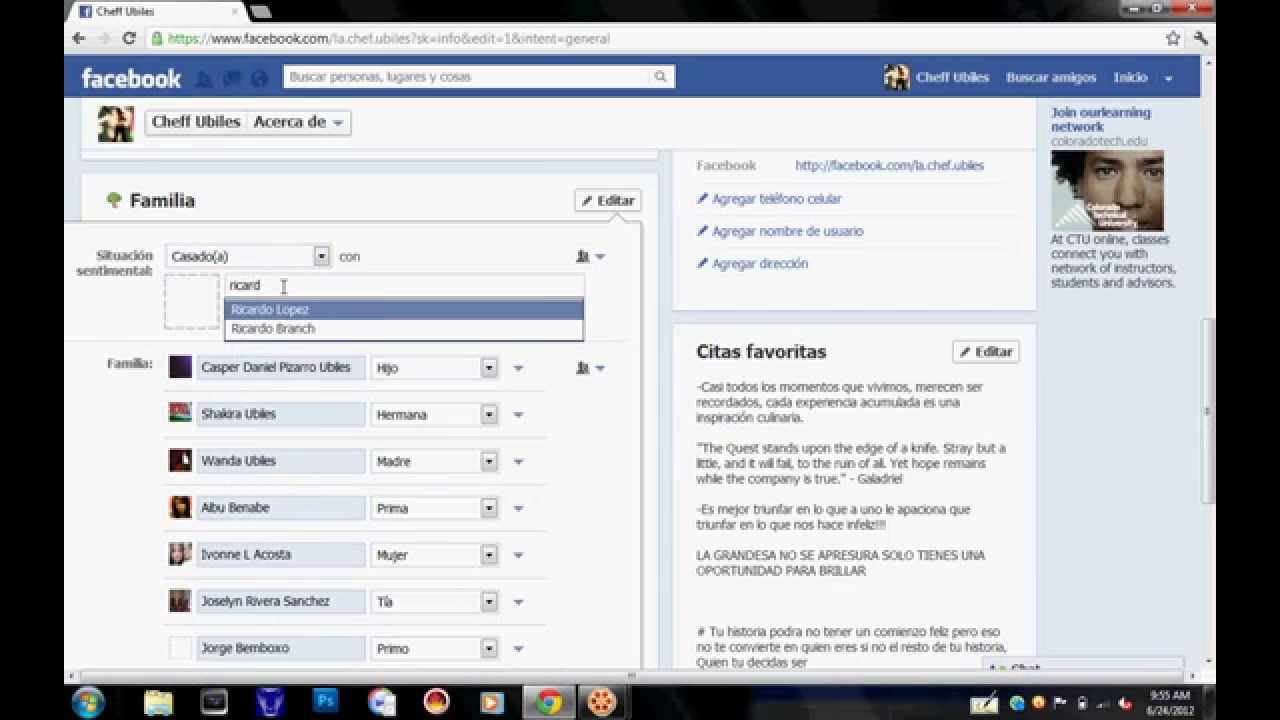Open the Hijo relation dropdown

434,368
